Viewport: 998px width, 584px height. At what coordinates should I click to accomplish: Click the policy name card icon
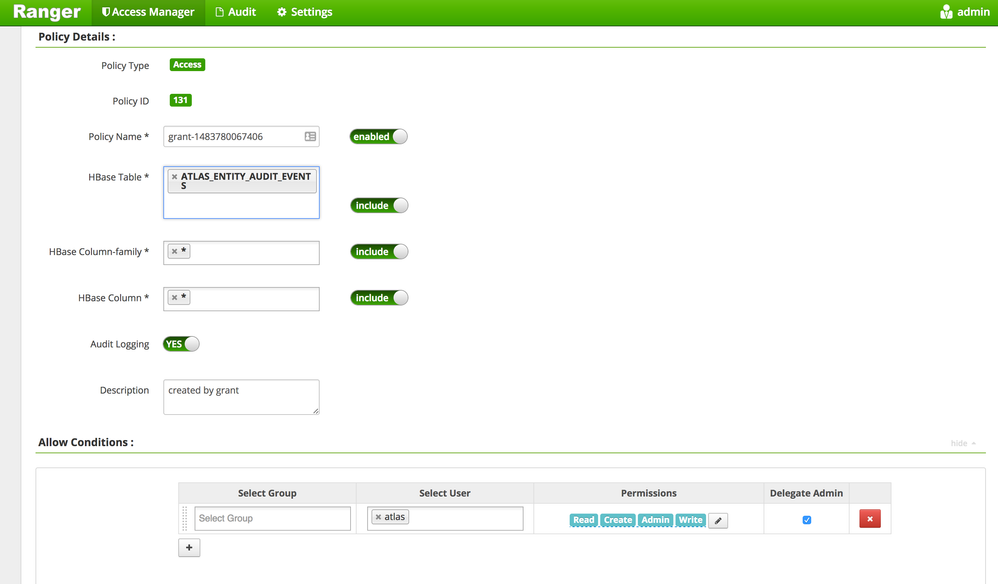tap(310, 136)
